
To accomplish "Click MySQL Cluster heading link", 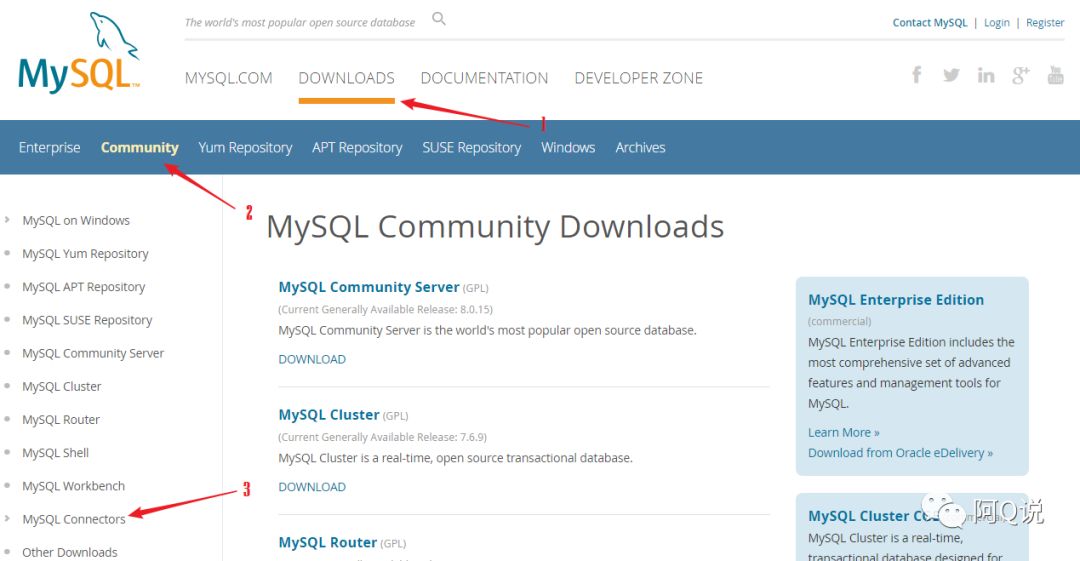I will click(x=329, y=415).
